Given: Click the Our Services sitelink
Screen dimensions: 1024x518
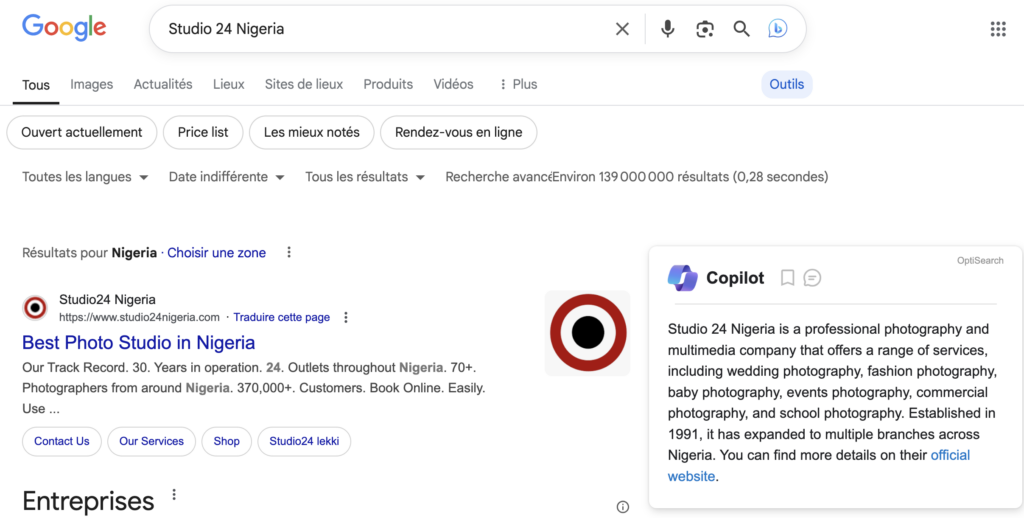Looking at the screenshot, I should pos(152,442).
